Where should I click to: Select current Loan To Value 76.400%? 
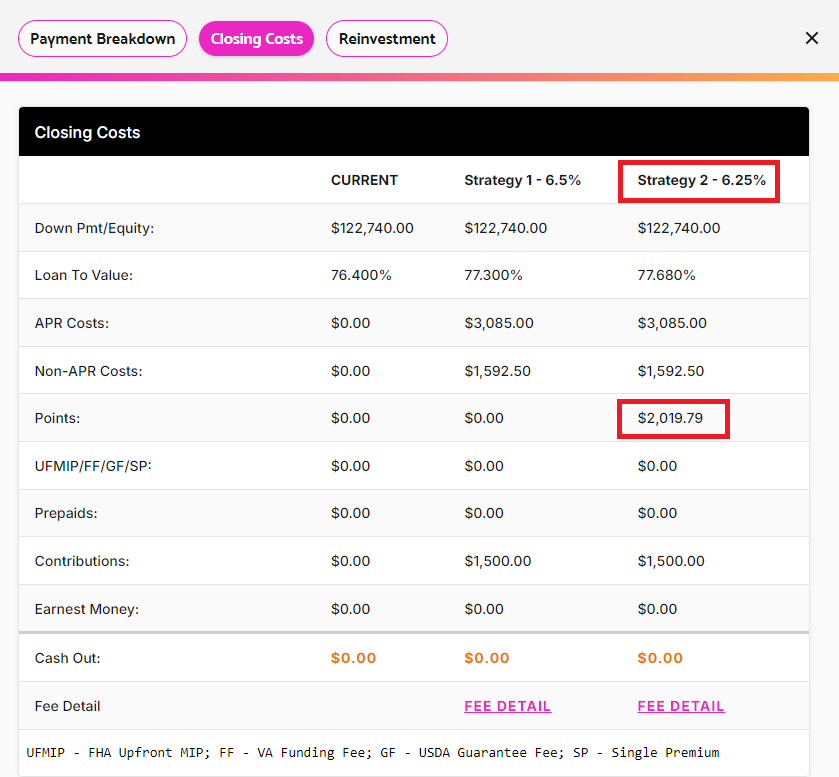point(361,275)
